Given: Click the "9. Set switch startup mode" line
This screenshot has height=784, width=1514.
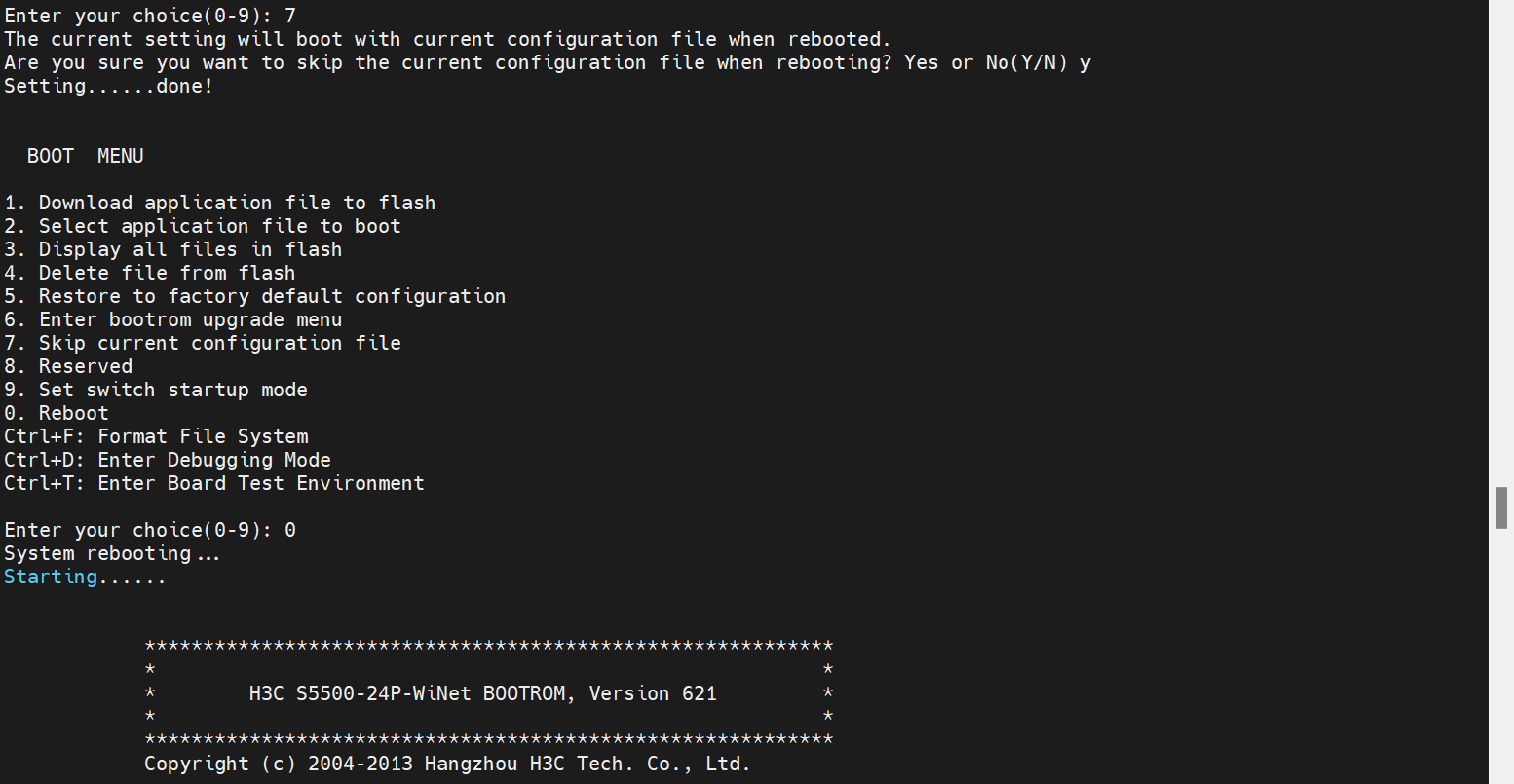Looking at the screenshot, I should pyautogui.click(x=155, y=390).
